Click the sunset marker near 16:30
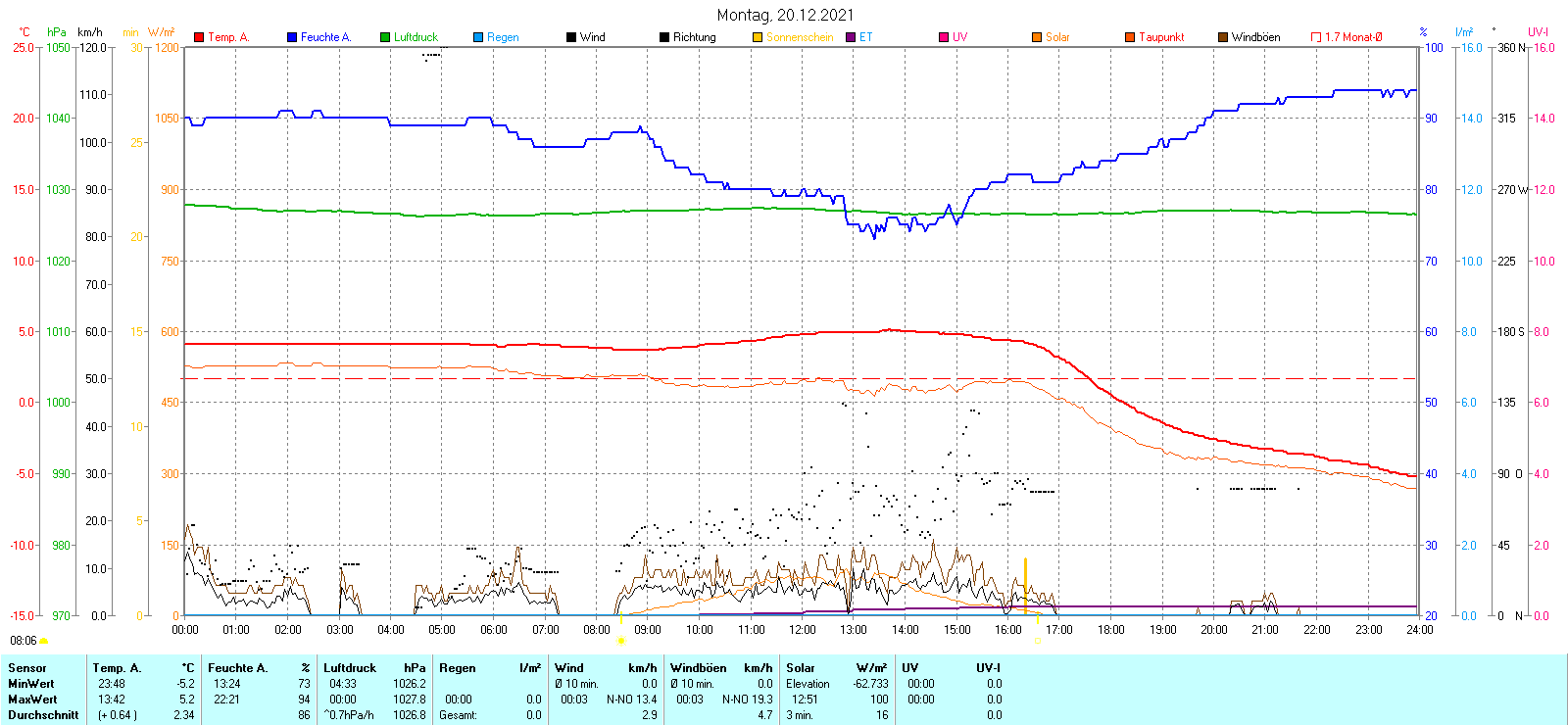 pyautogui.click(x=1037, y=641)
